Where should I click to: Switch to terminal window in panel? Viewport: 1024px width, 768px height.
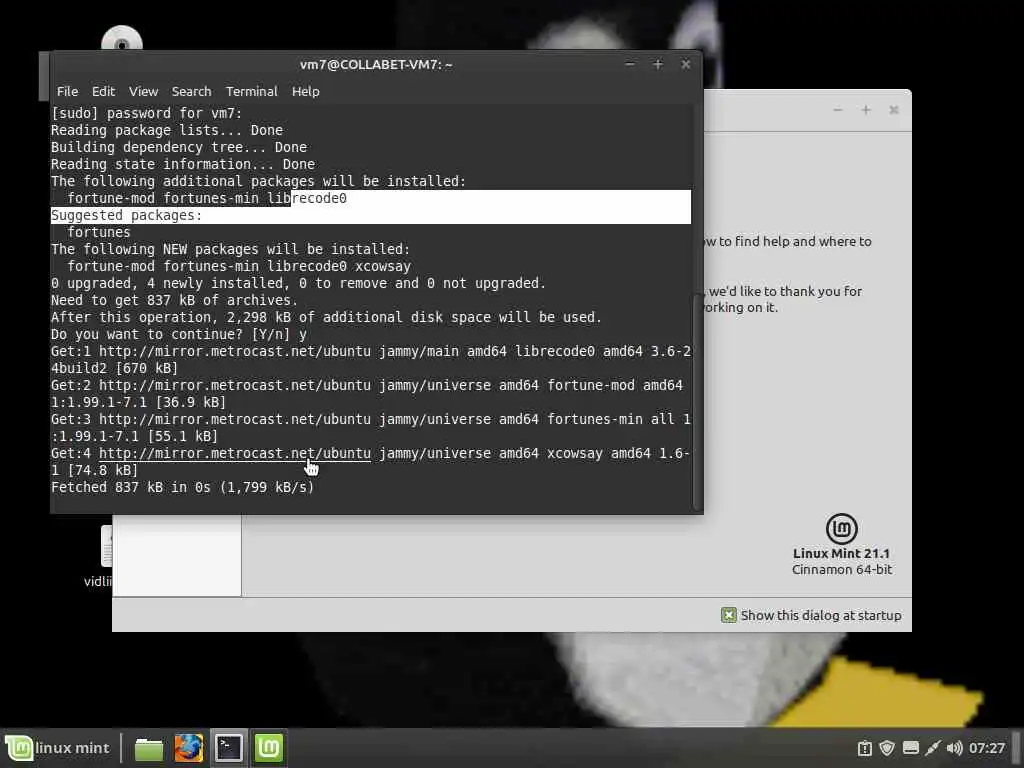point(229,748)
